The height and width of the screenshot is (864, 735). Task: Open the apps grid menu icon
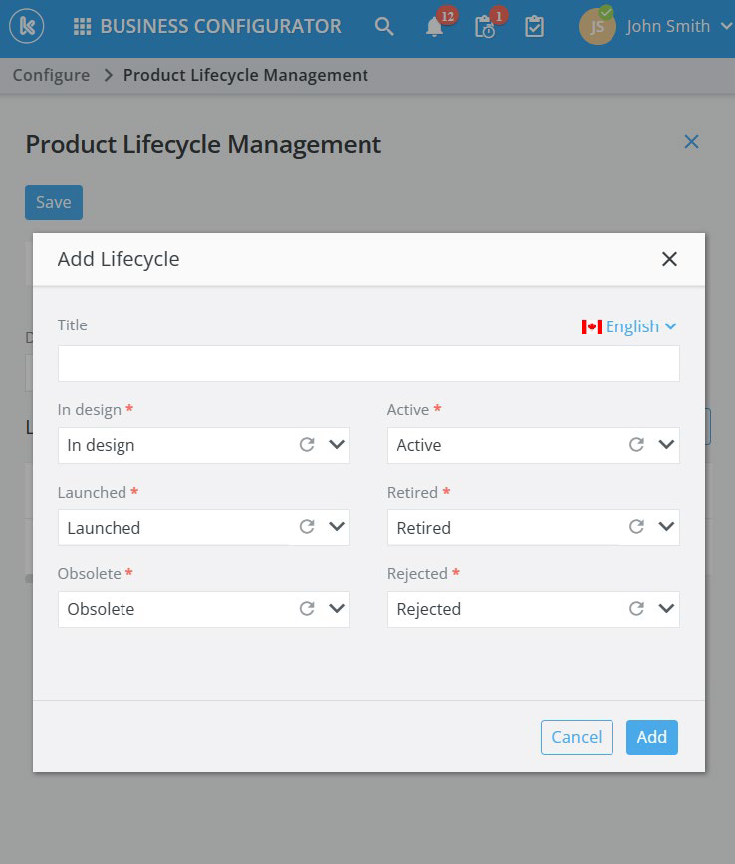pos(84,27)
